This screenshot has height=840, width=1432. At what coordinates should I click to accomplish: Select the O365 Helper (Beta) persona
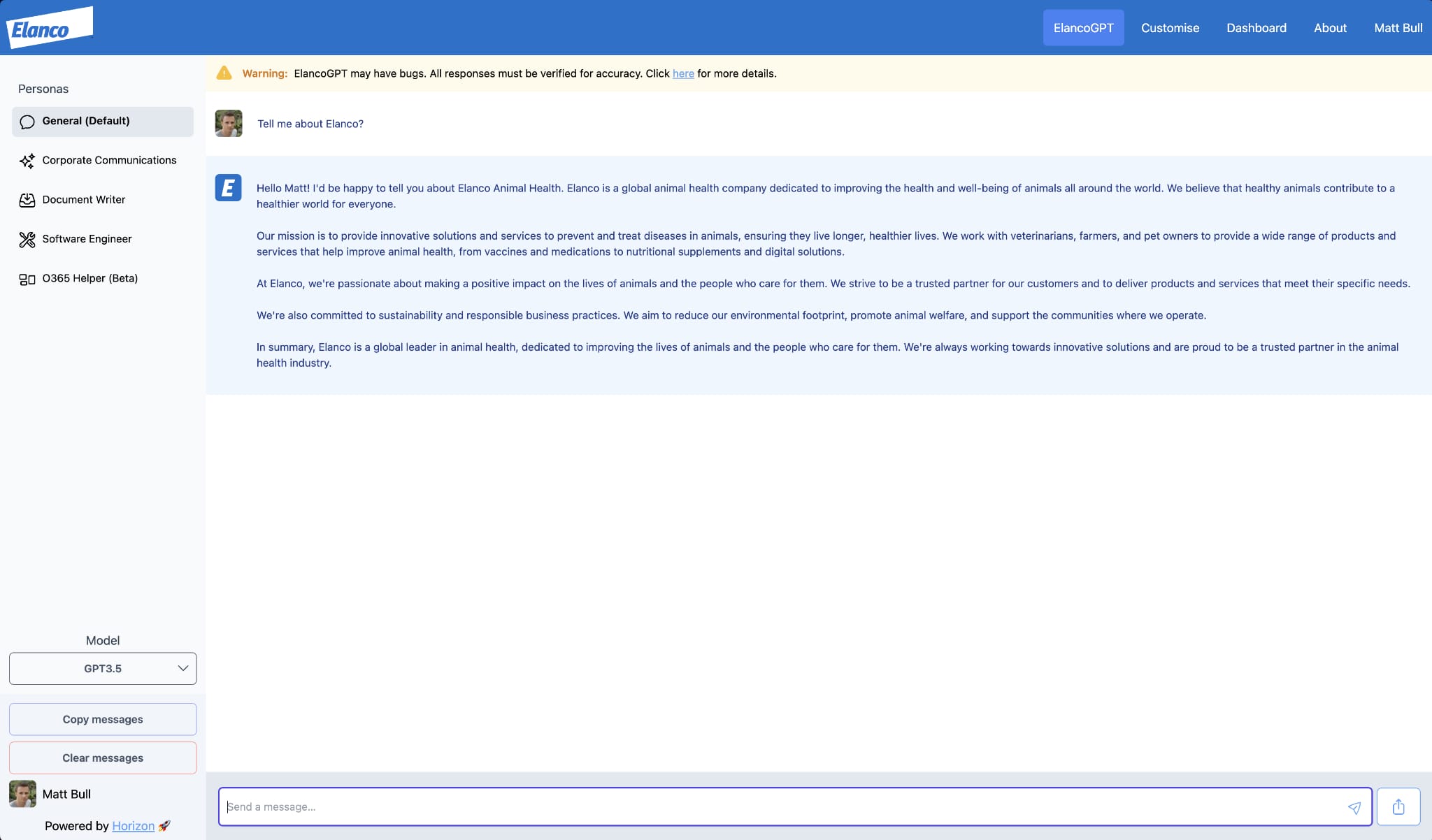click(103, 278)
